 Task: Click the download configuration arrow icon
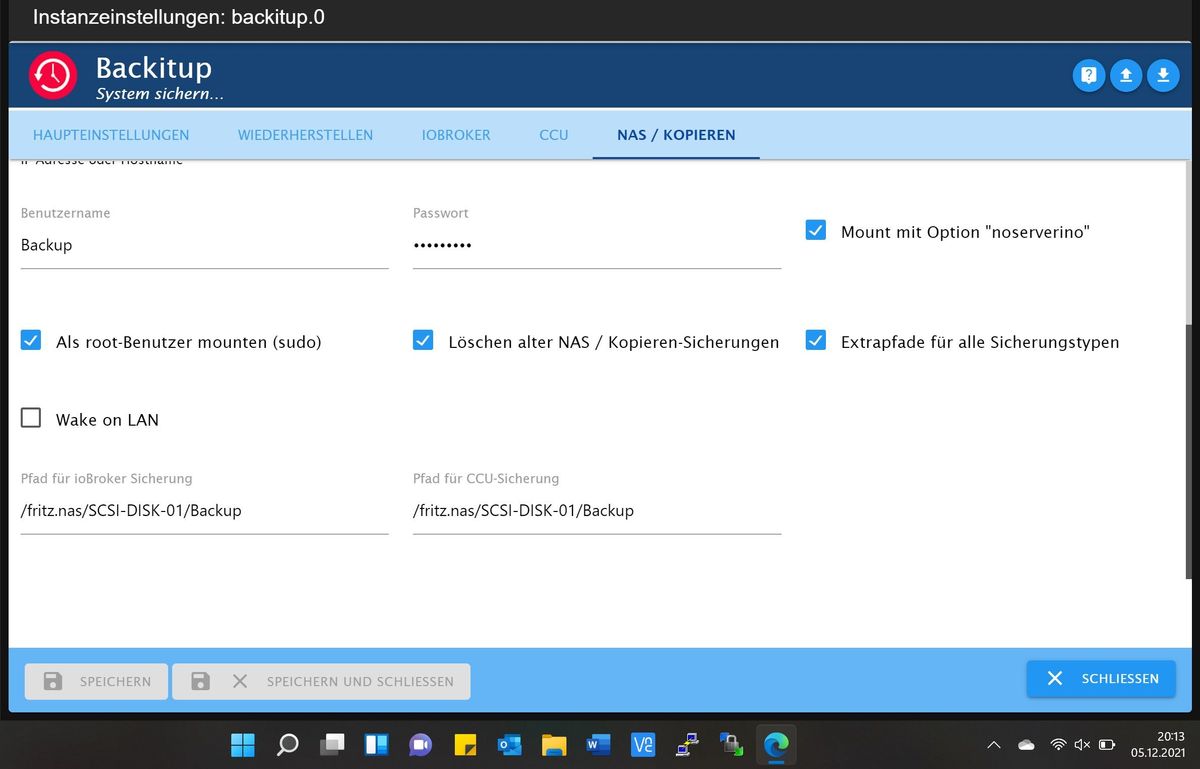coord(1163,75)
